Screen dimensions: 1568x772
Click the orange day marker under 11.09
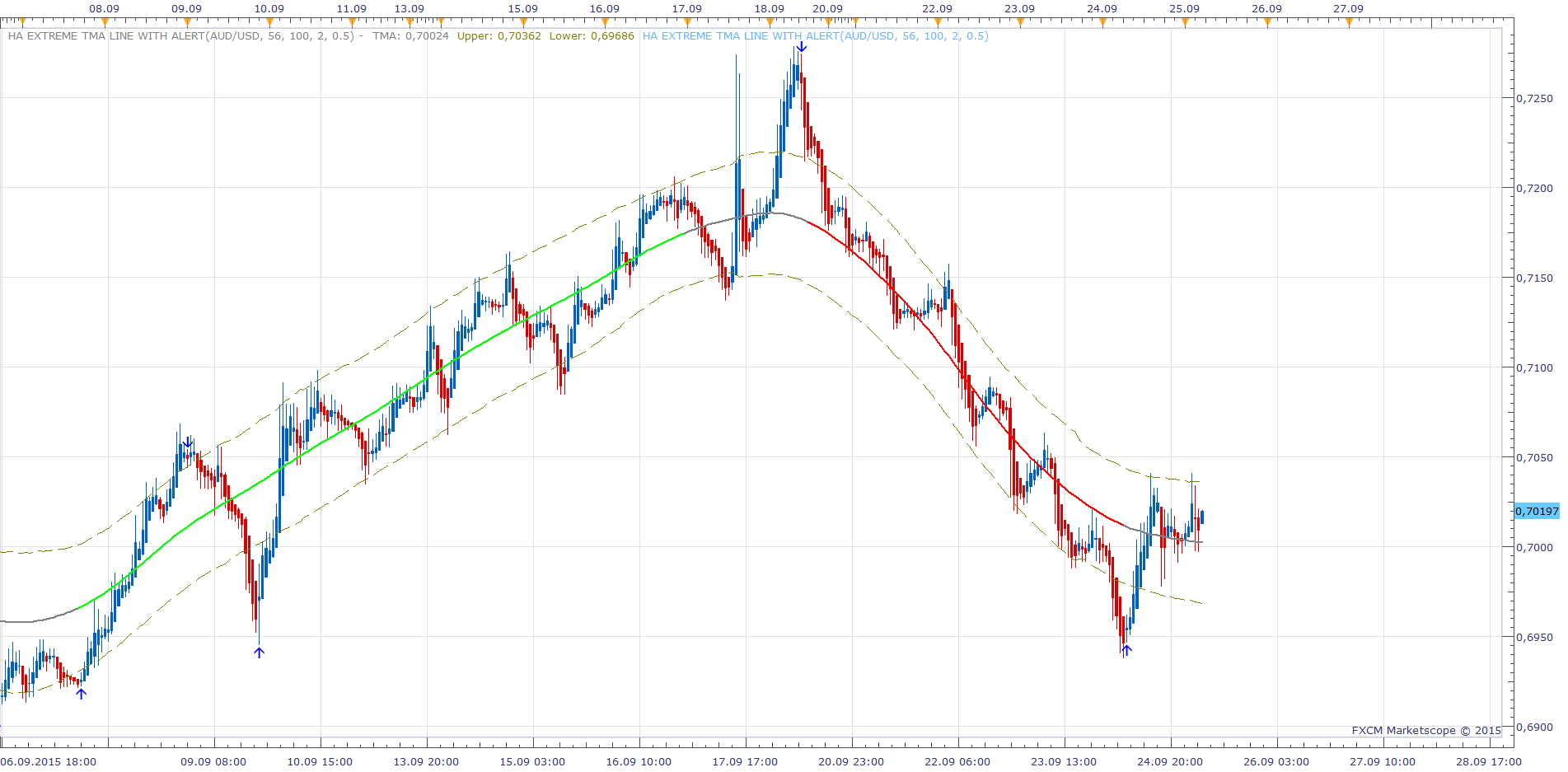click(352, 22)
